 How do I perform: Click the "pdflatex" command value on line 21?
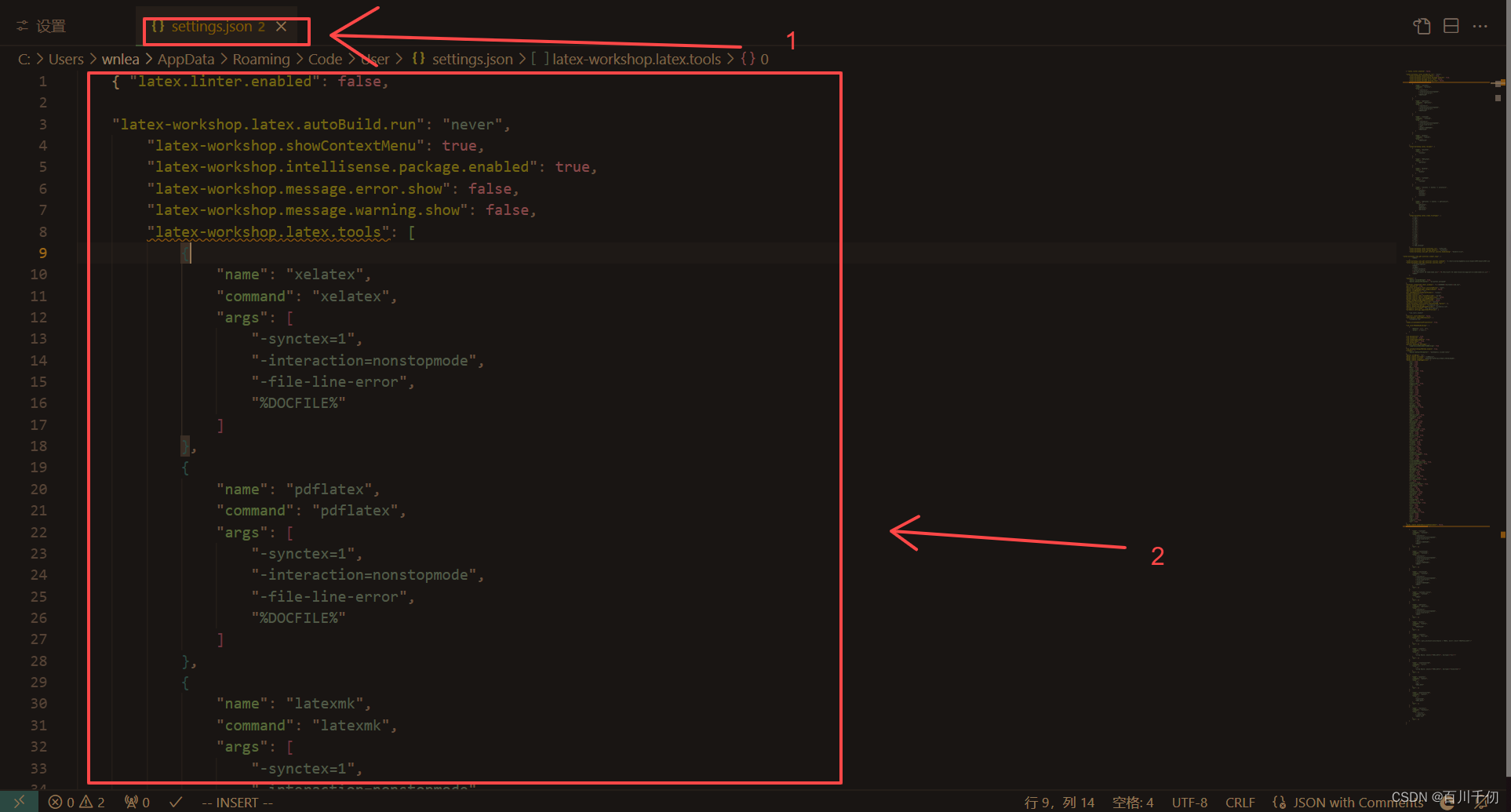click(x=355, y=511)
